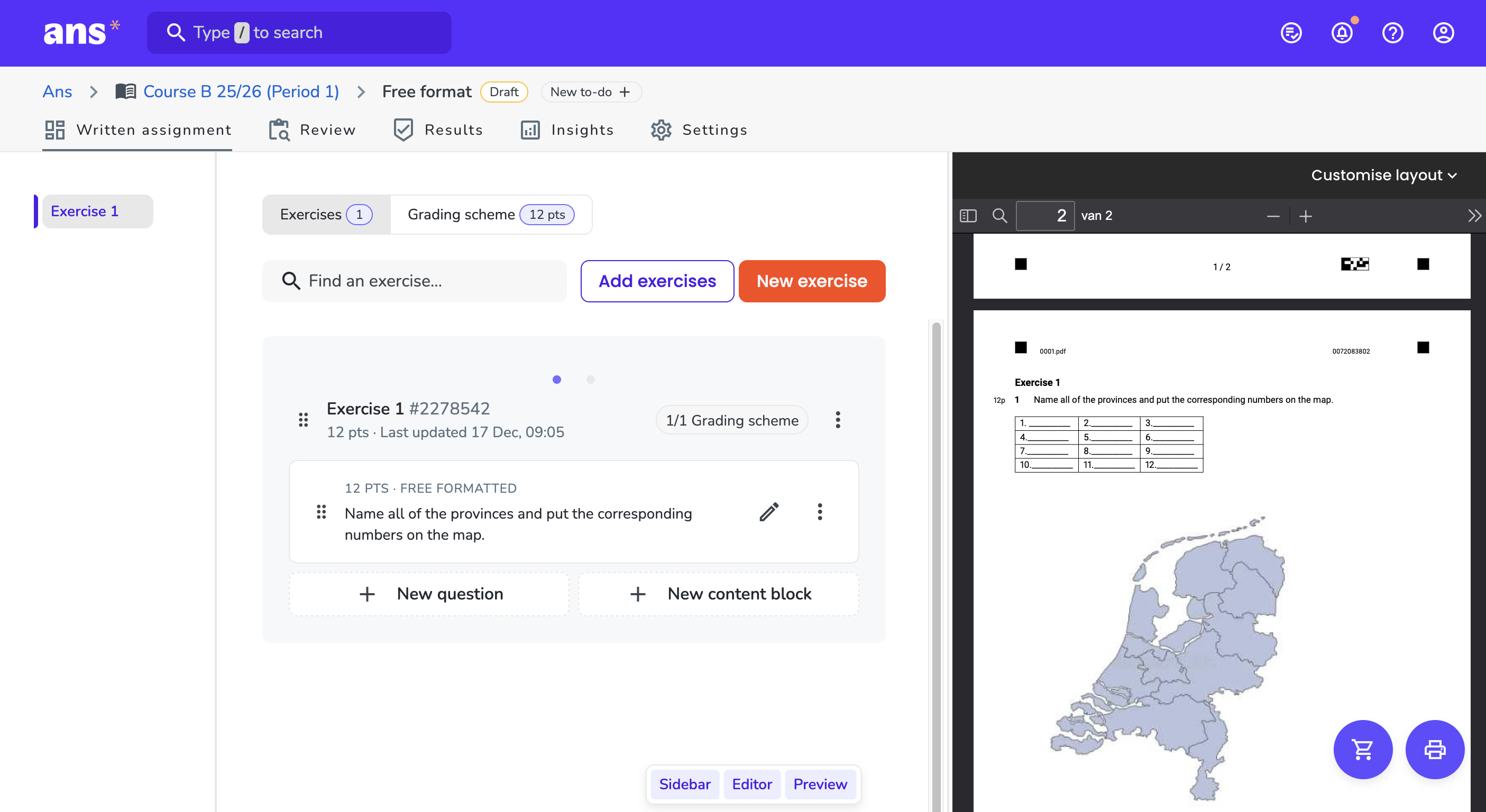Click the course book icon in breadcrumb
The image size is (1486, 812).
126,91
